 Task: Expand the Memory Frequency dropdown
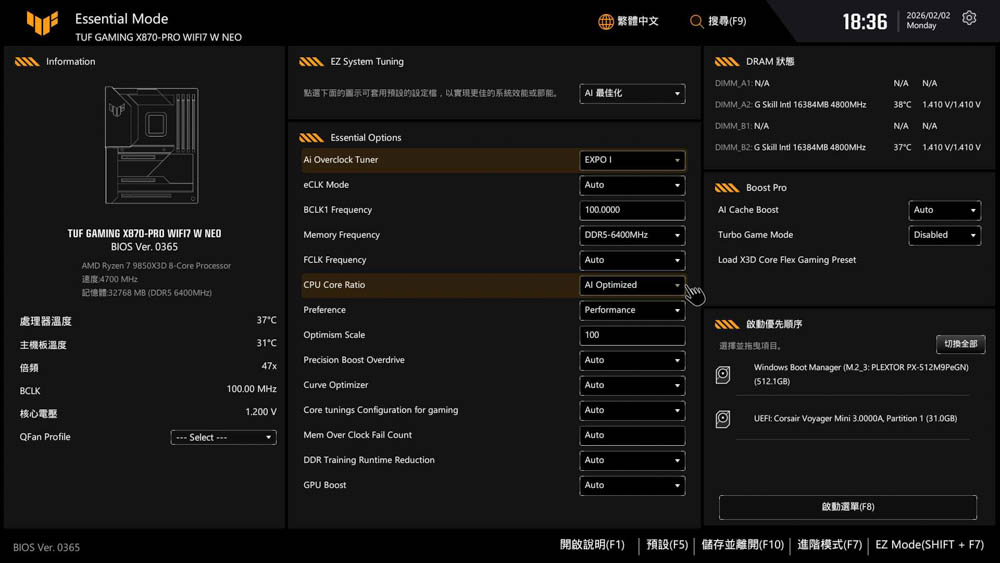(632, 235)
